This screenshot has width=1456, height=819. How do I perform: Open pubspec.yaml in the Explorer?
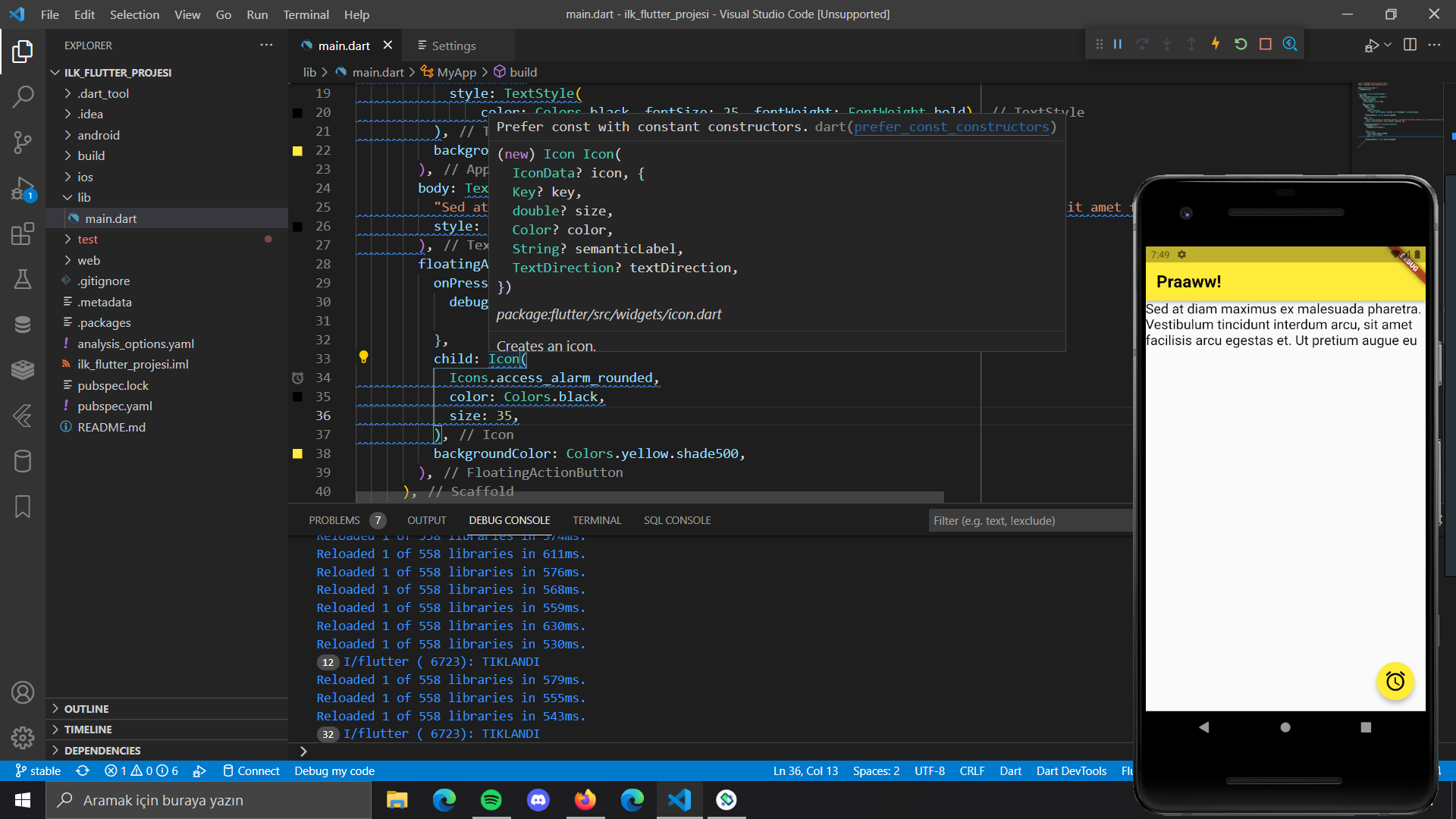click(115, 406)
